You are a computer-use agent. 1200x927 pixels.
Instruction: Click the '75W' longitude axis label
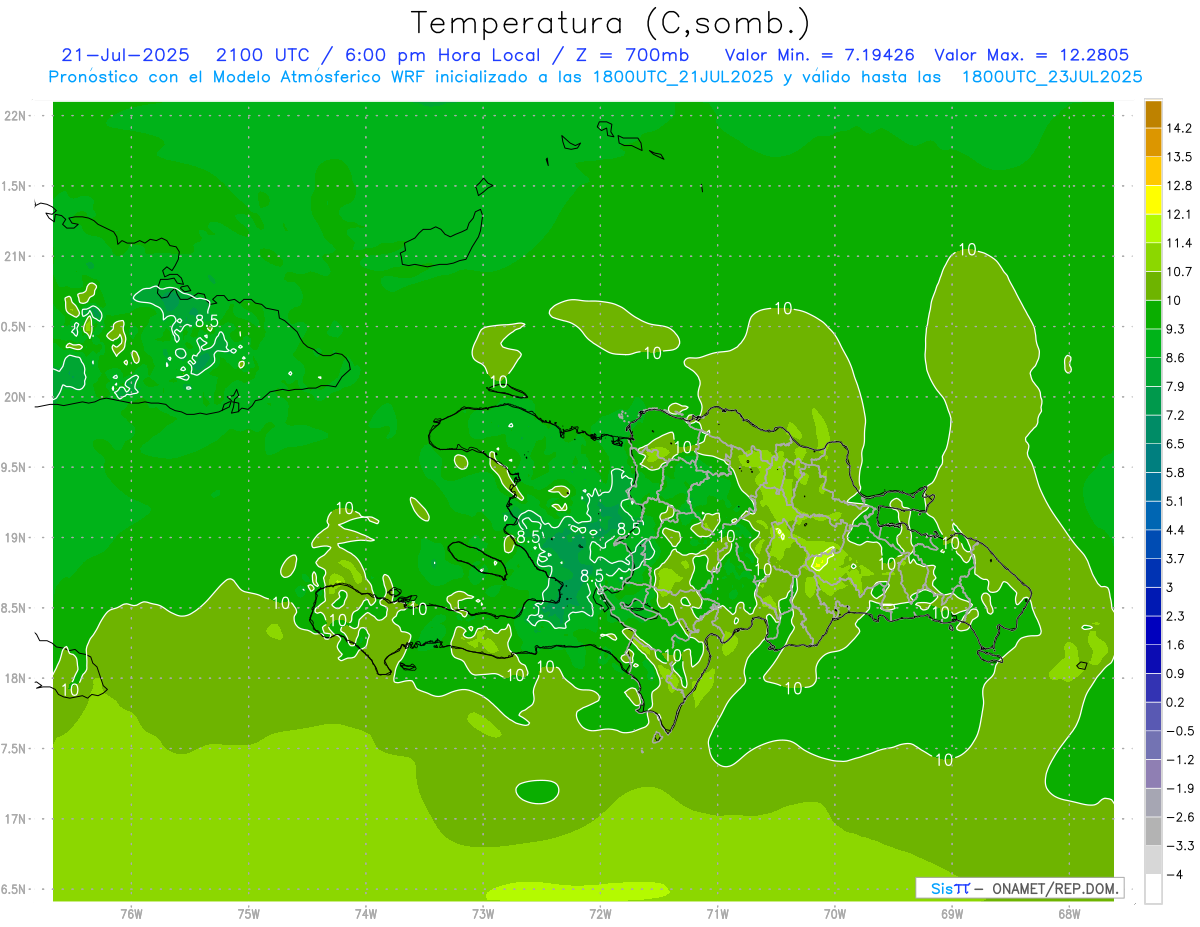[x=249, y=913]
